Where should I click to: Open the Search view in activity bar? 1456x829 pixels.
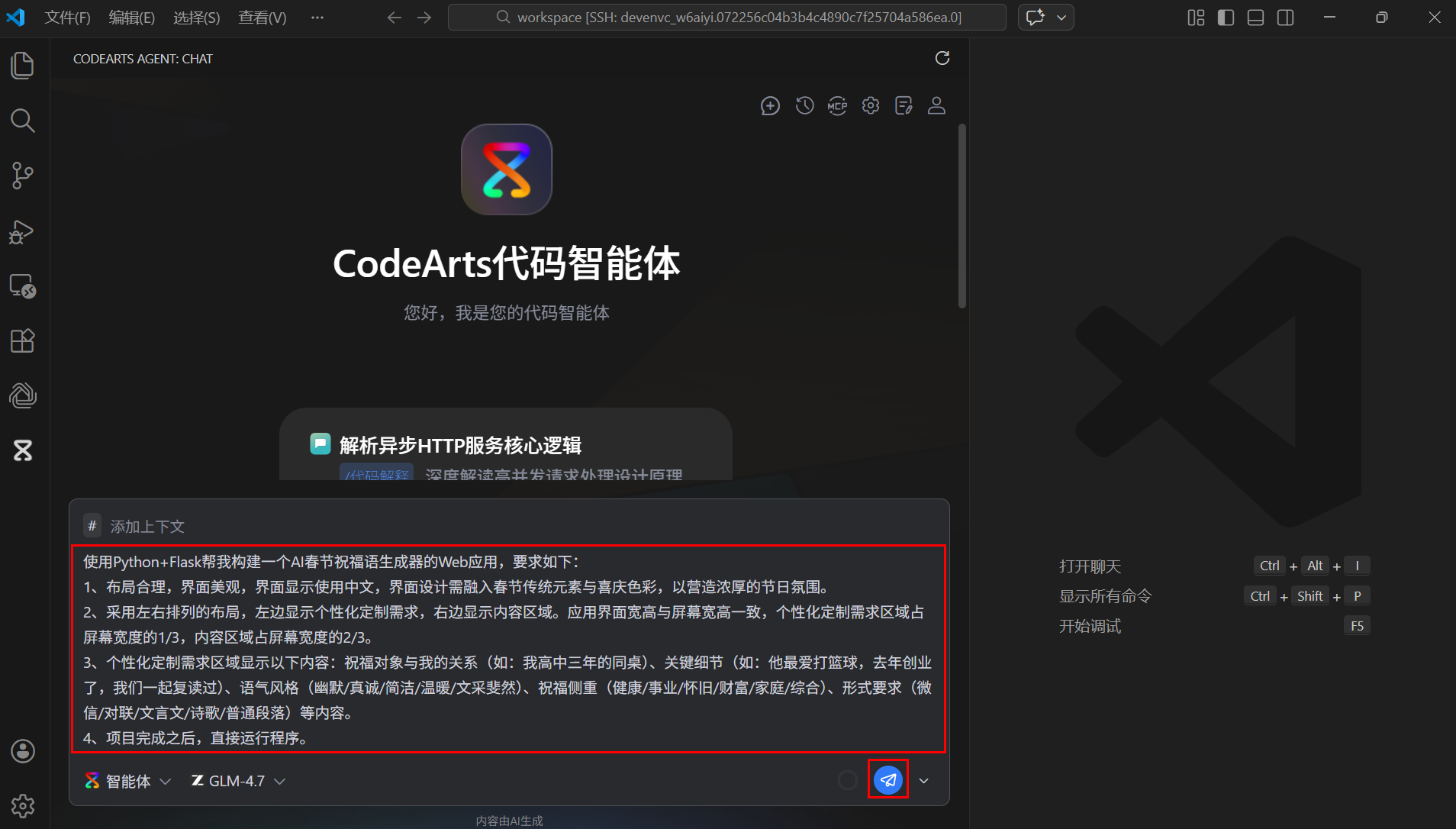pyautogui.click(x=23, y=120)
